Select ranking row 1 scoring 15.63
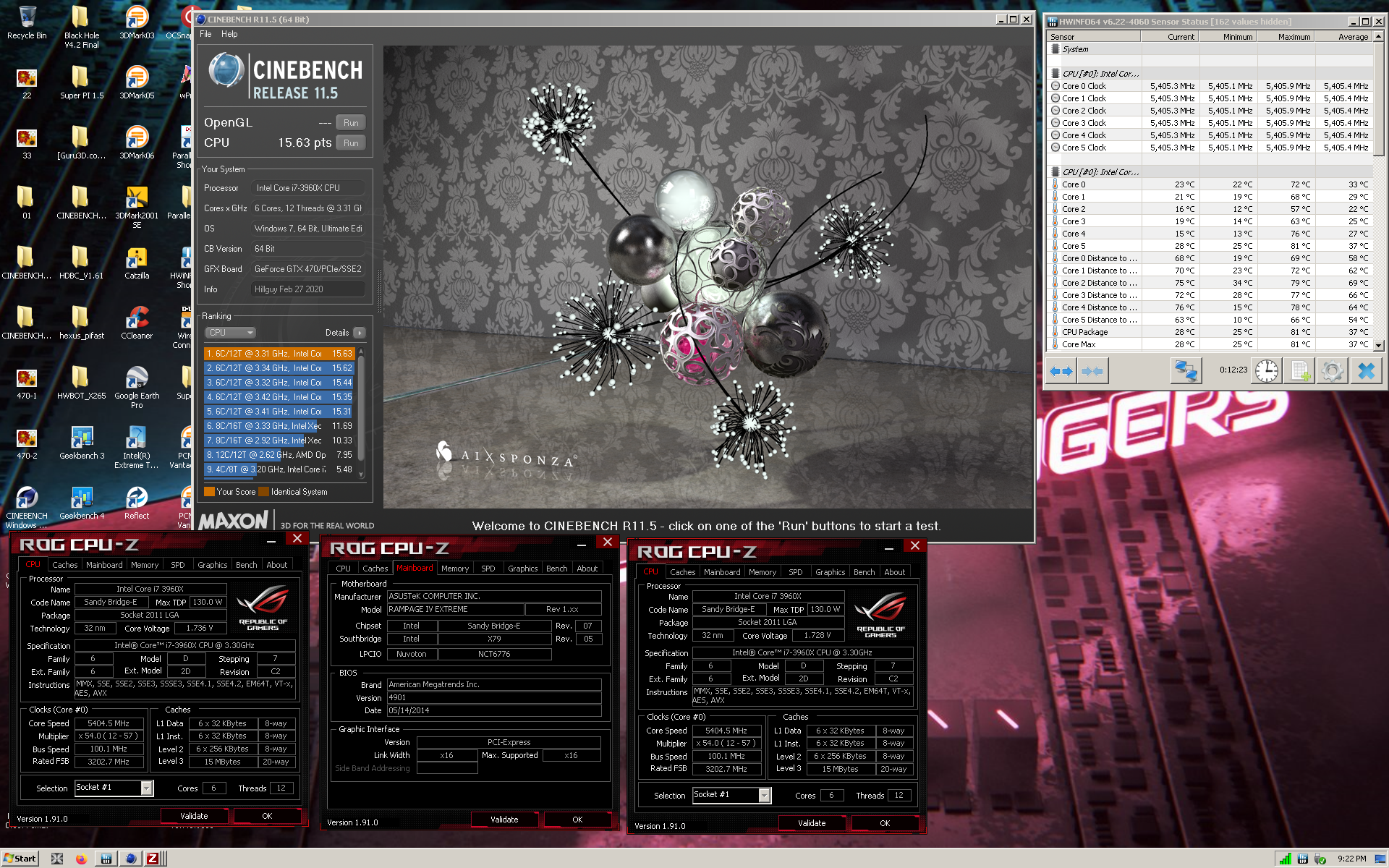The width and height of the screenshot is (1389, 868). [279, 354]
